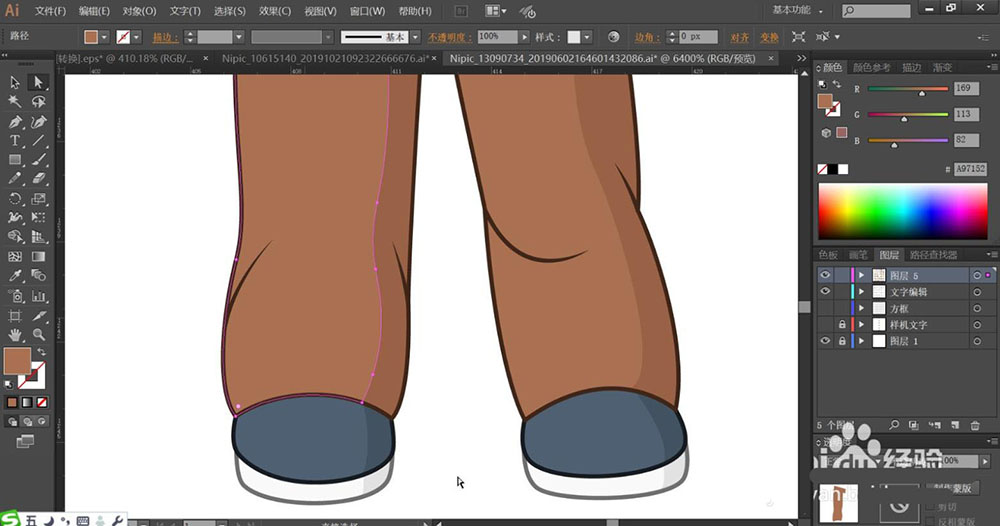Set None mode below toolbox swatches
This screenshot has width=1000, height=526.
click(41, 402)
